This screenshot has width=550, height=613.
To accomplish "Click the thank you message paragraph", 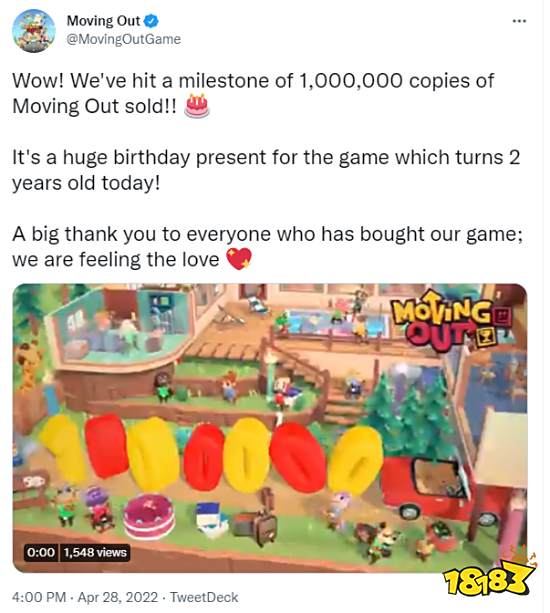I will pos(267,247).
